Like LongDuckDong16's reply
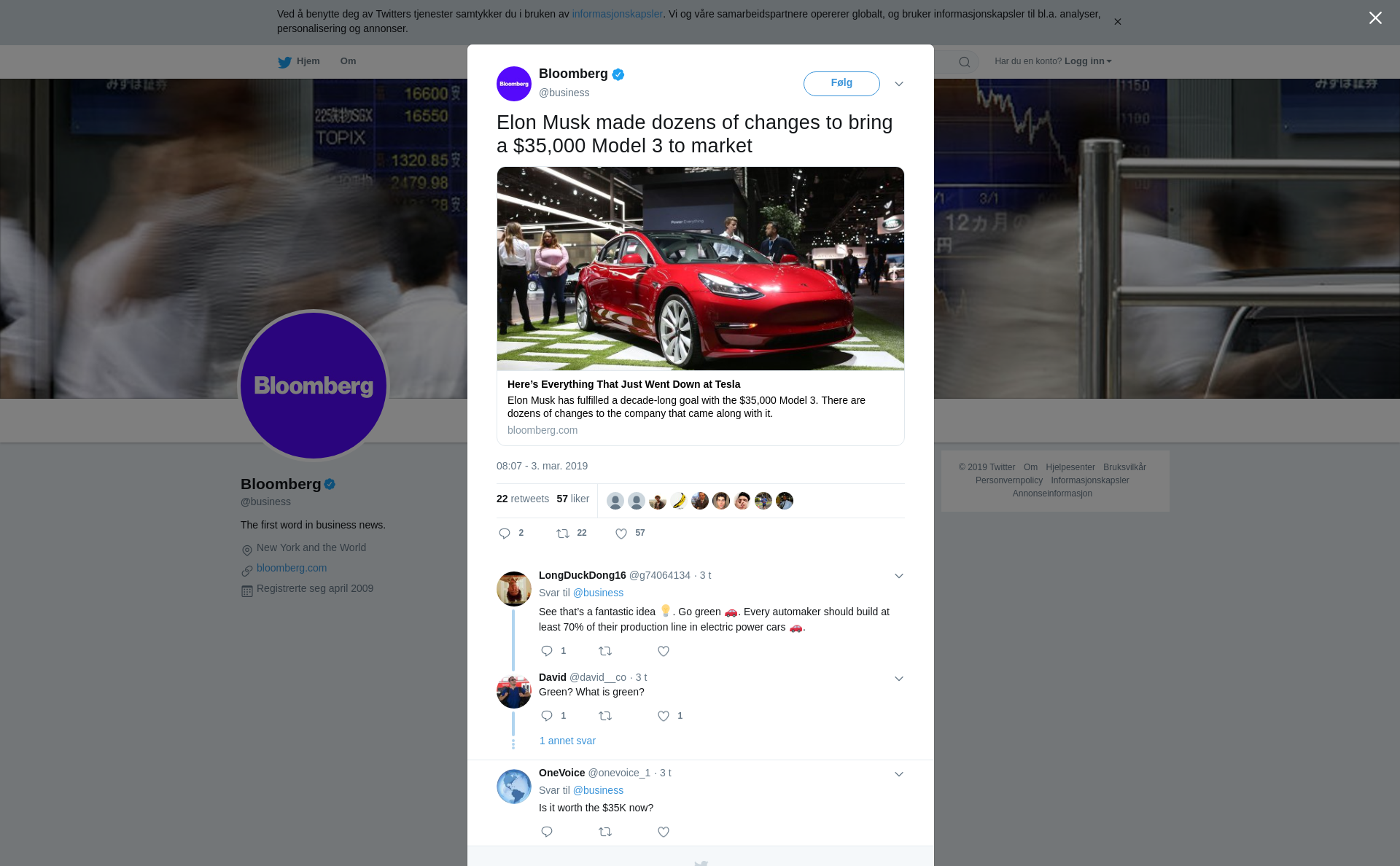 pyautogui.click(x=664, y=651)
